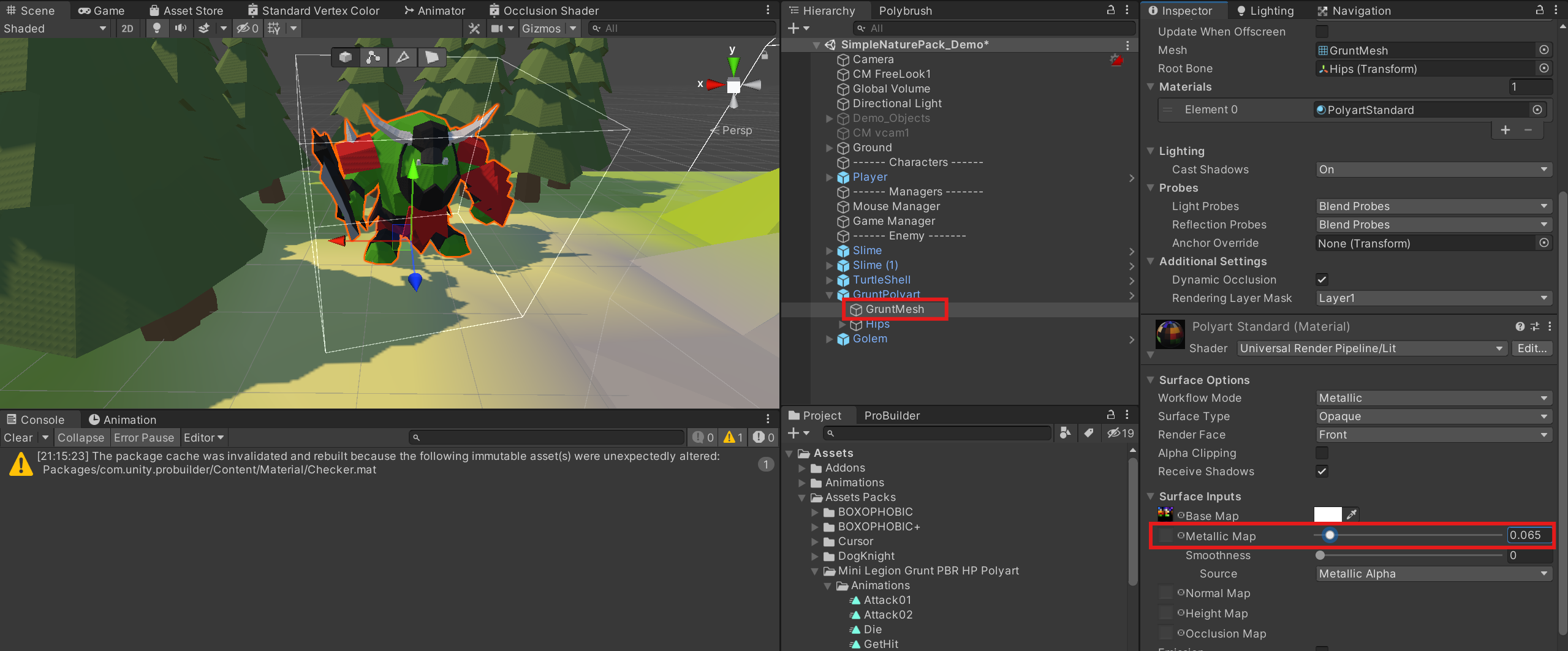Click Edit shader button
Image resolution: width=1568 pixels, height=651 pixels.
tap(1532, 348)
